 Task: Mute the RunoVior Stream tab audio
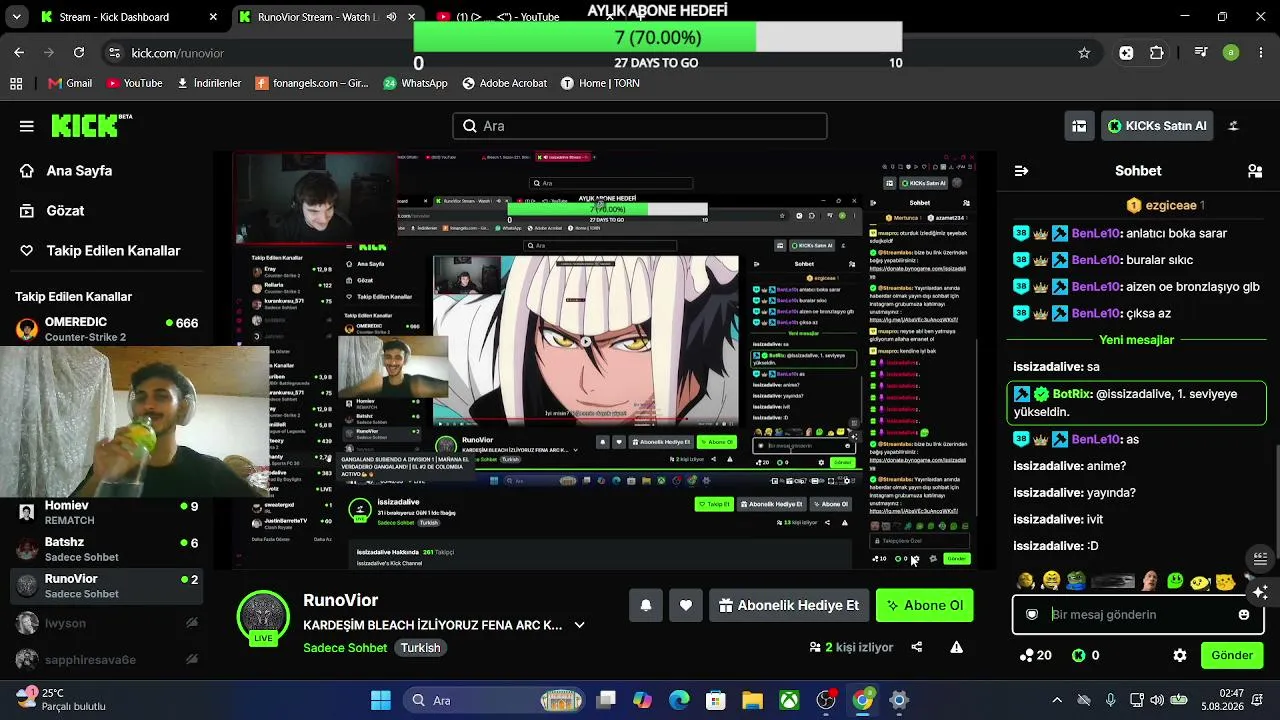click(391, 17)
